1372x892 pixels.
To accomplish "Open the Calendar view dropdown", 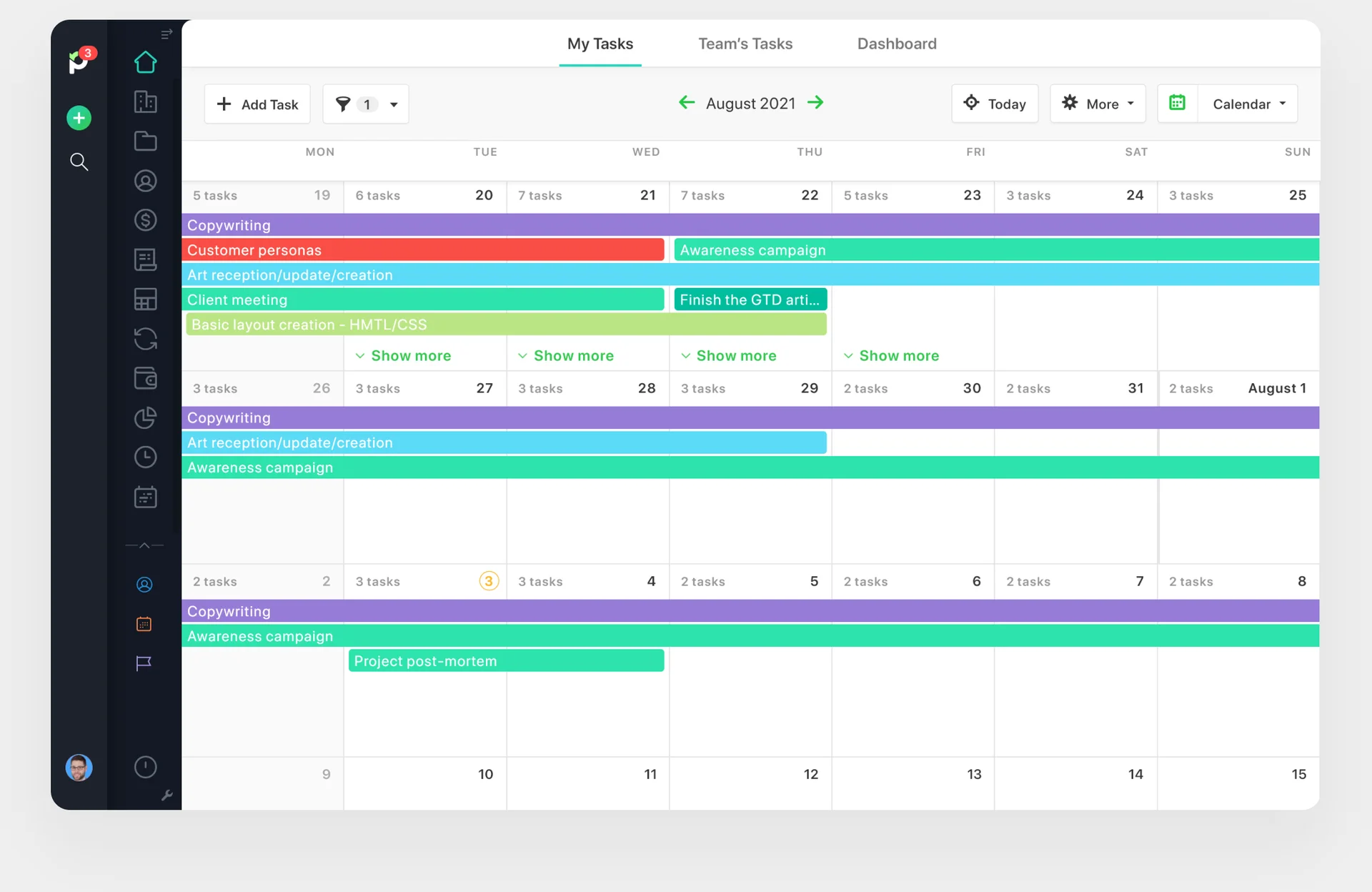I will click(1247, 104).
